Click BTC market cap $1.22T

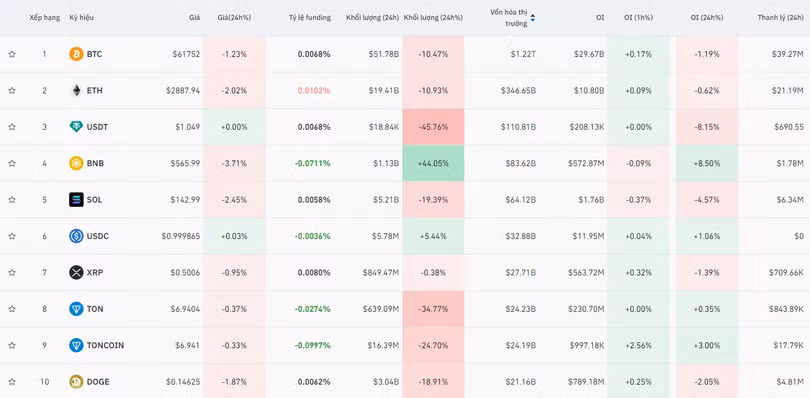coord(523,54)
